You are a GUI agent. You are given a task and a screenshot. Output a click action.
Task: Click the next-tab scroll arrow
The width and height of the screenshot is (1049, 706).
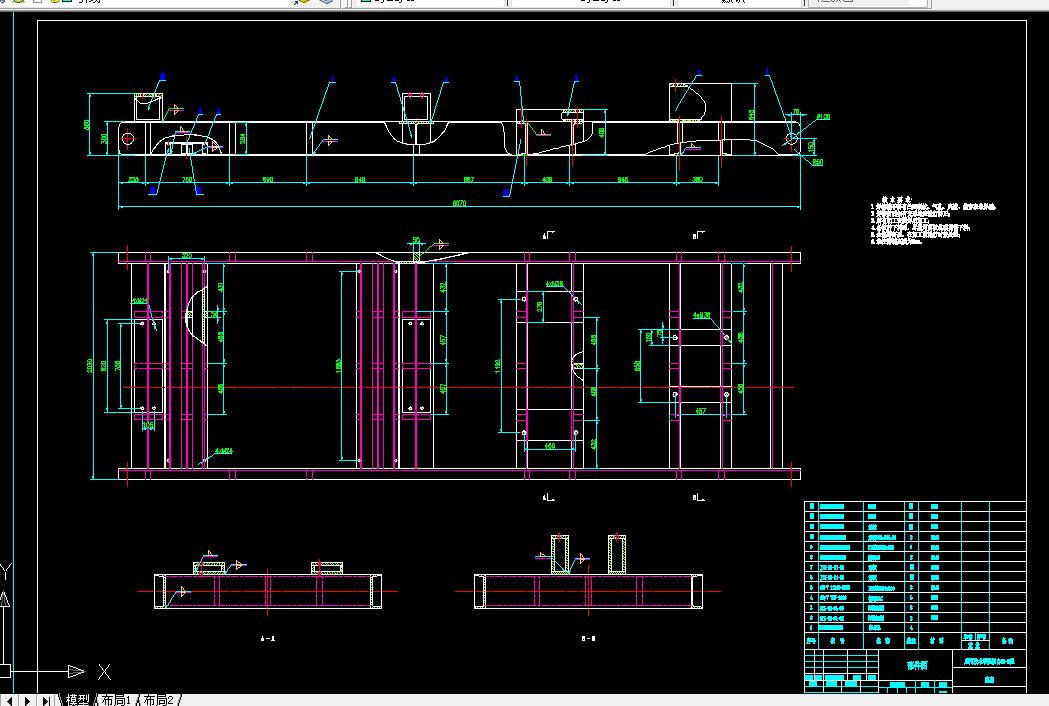tap(27, 701)
